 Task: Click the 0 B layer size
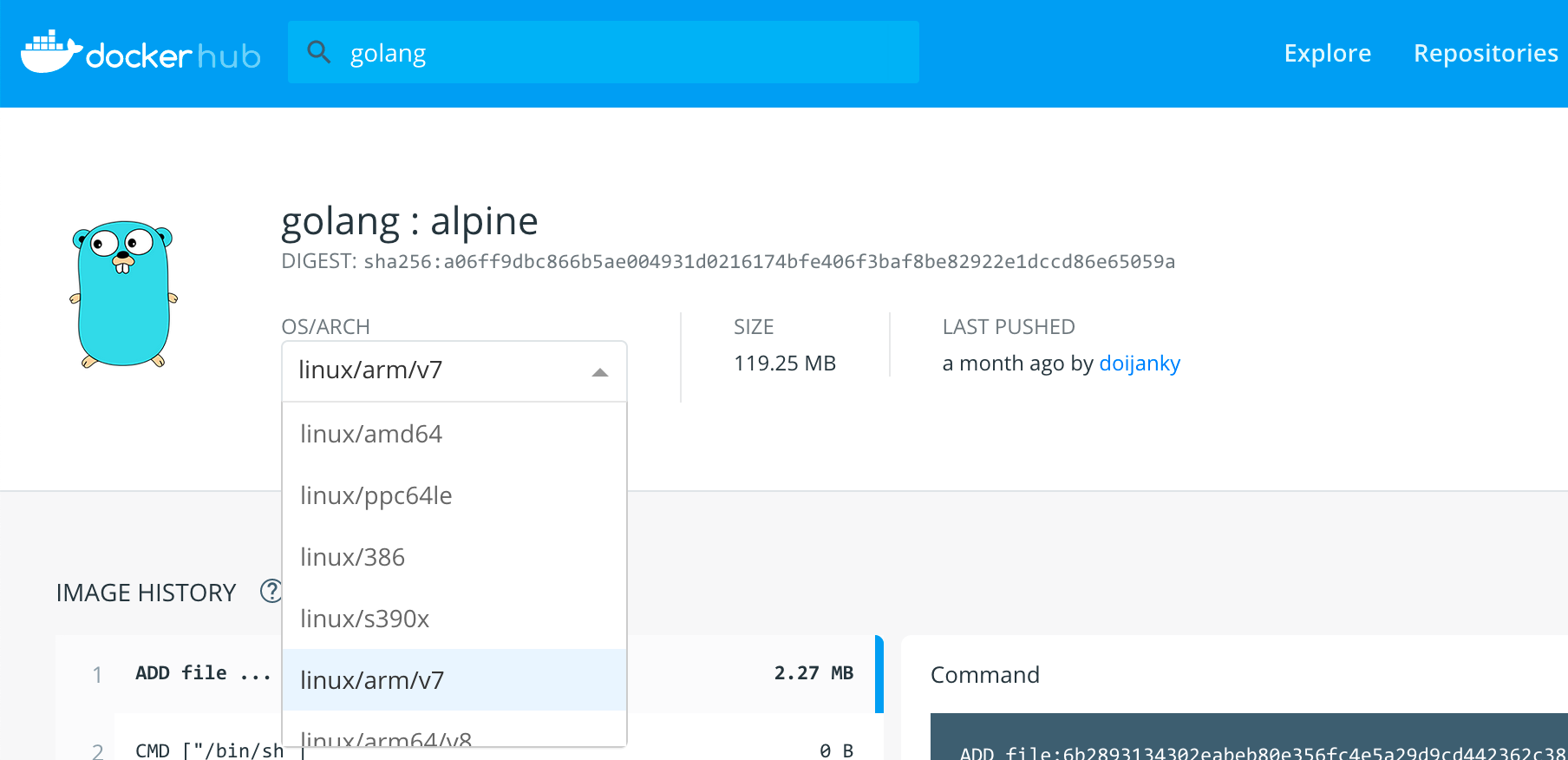[x=836, y=750]
